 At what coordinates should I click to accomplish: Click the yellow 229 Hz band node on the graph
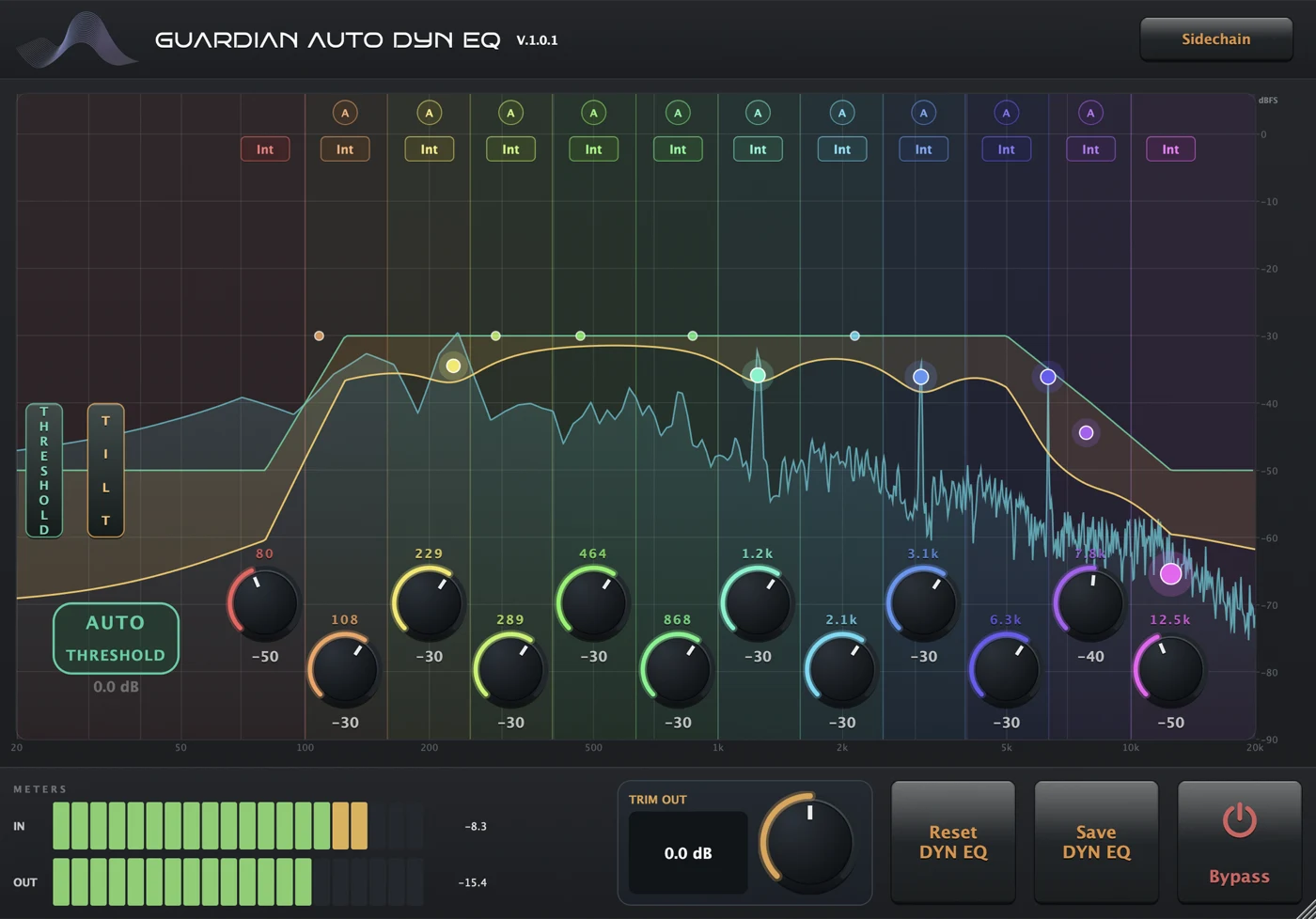pyautogui.click(x=453, y=366)
